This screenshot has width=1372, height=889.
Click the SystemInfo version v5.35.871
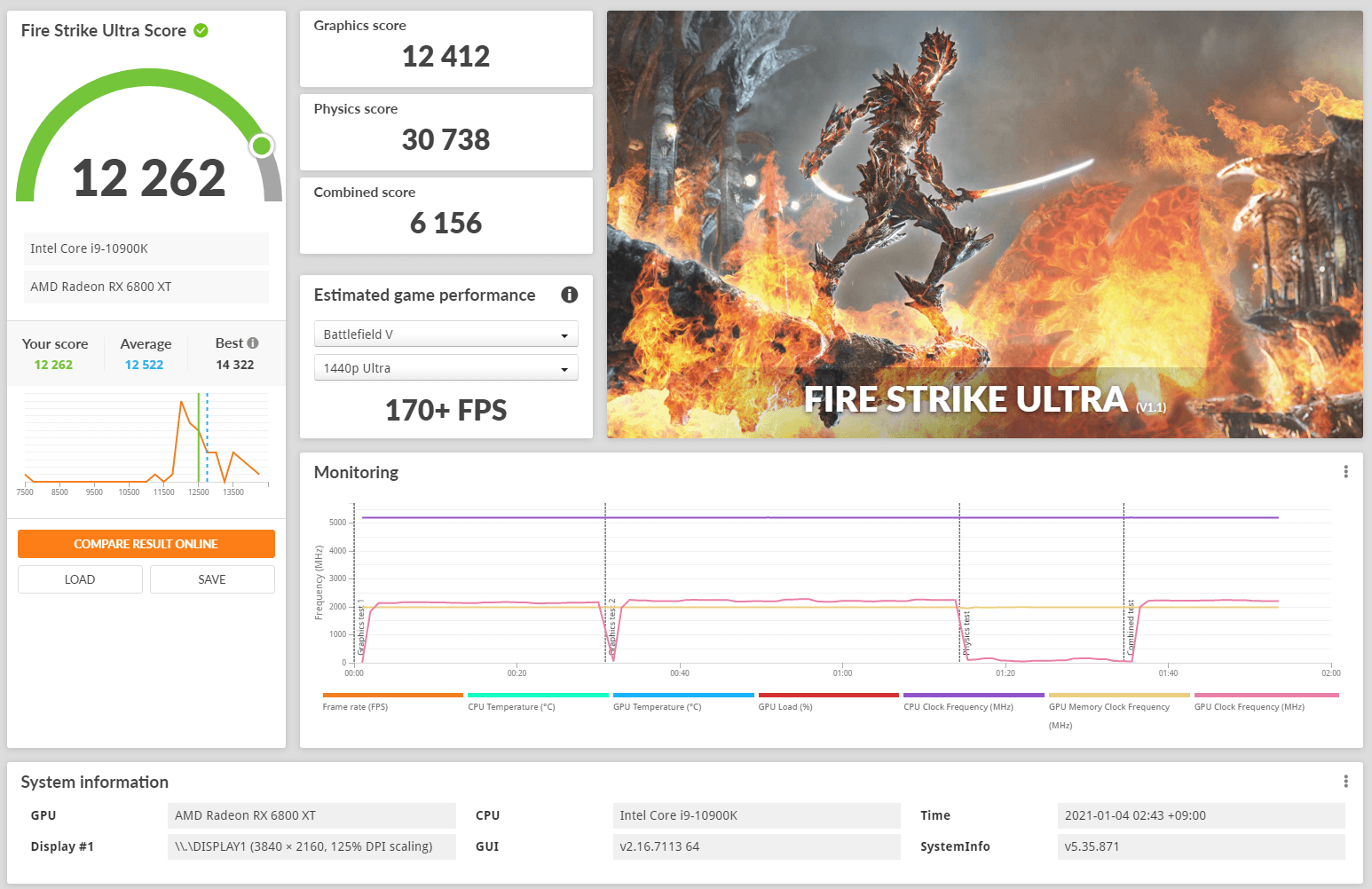pyautogui.click(x=1202, y=846)
